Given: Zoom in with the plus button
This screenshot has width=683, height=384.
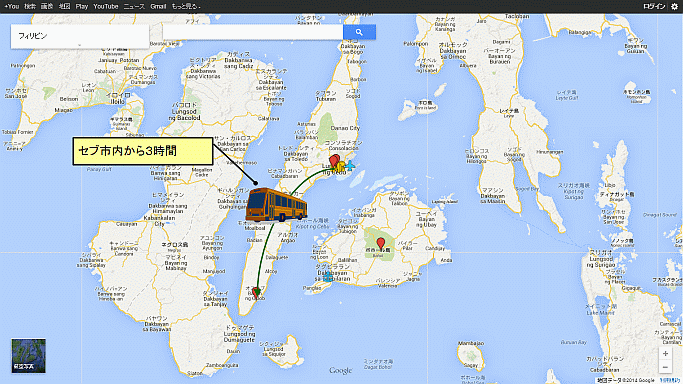Looking at the screenshot, I should click(665, 354).
